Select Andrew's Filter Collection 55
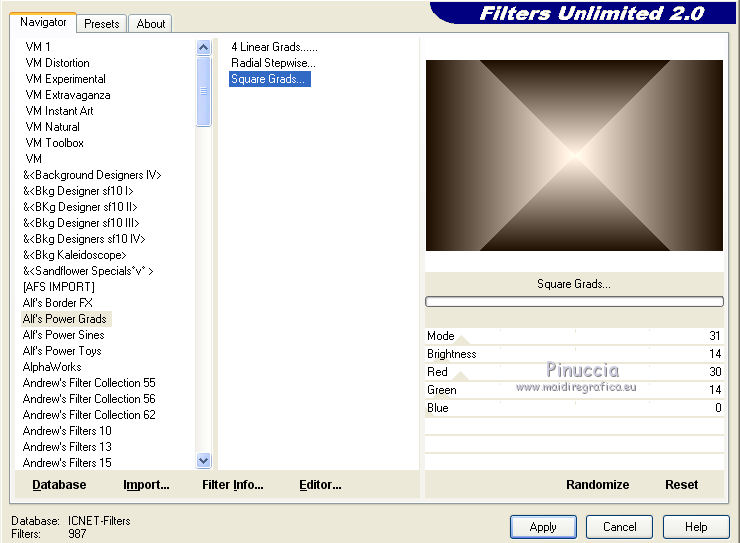Image resolution: width=740 pixels, height=543 pixels. [89, 383]
